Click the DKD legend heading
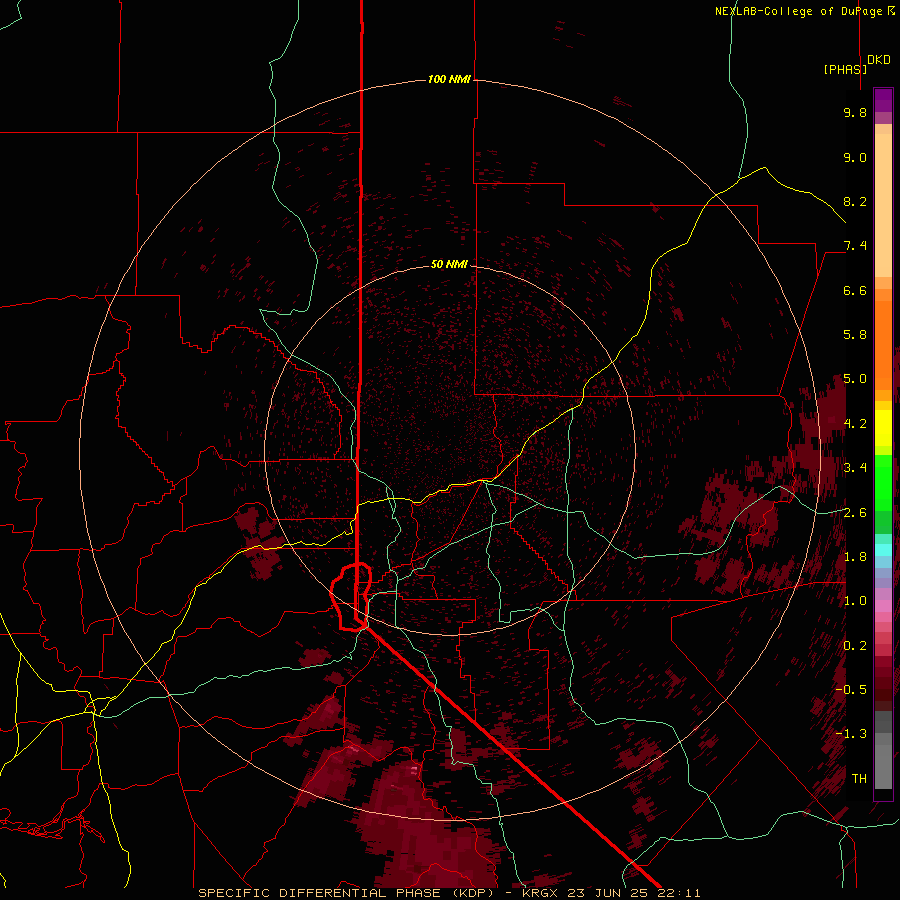The height and width of the screenshot is (900, 900). pyautogui.click(x=879, y=60)
